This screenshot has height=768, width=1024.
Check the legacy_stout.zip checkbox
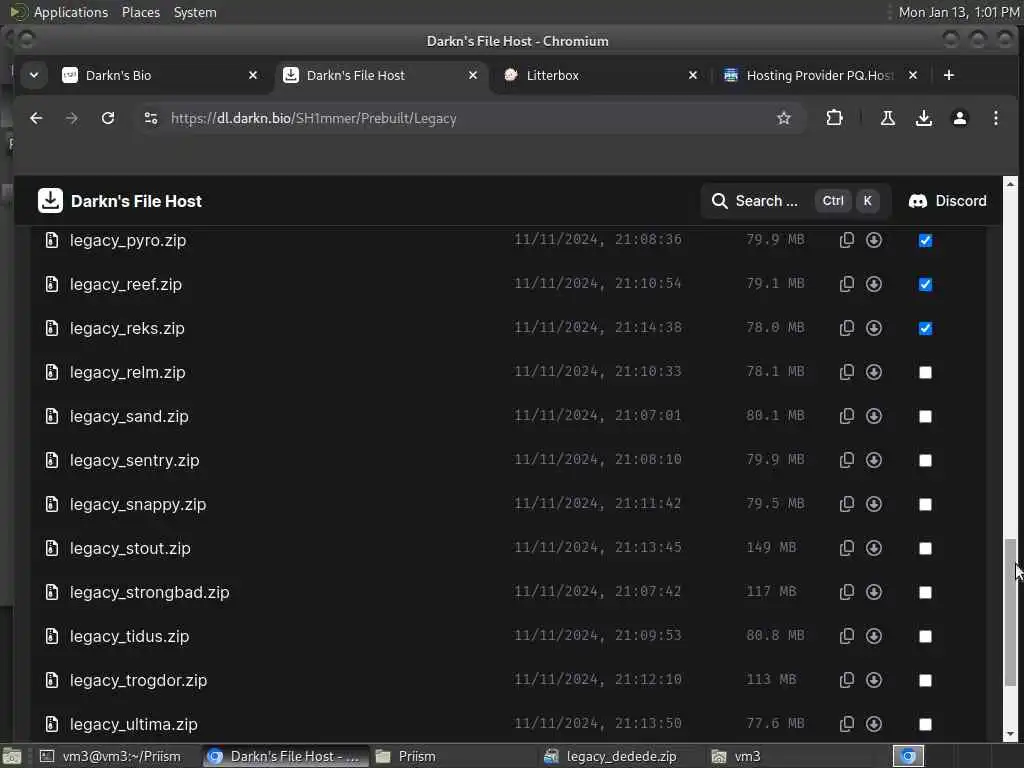click(925, 548)
